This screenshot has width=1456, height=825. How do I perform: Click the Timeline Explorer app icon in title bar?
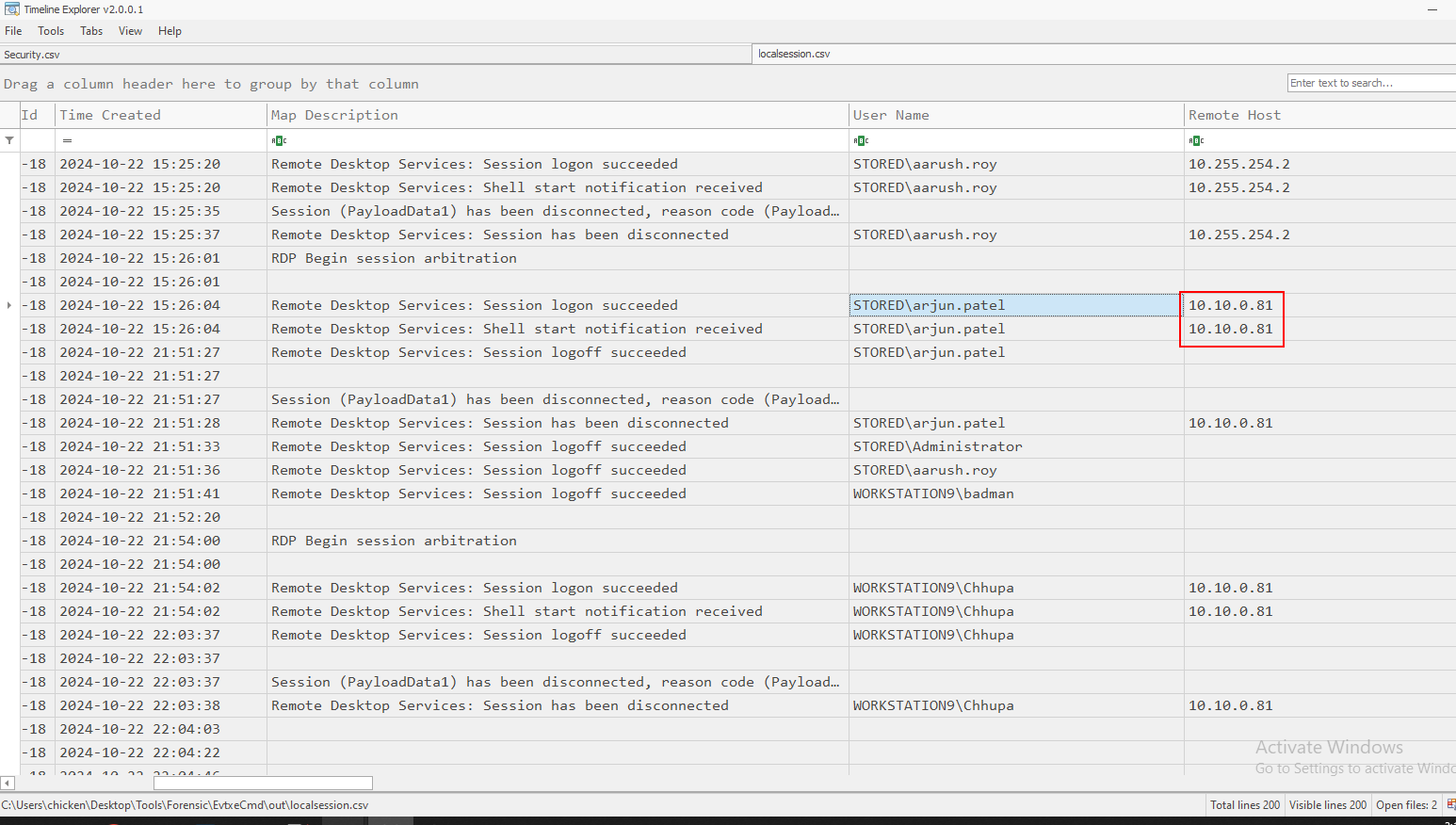11,8
